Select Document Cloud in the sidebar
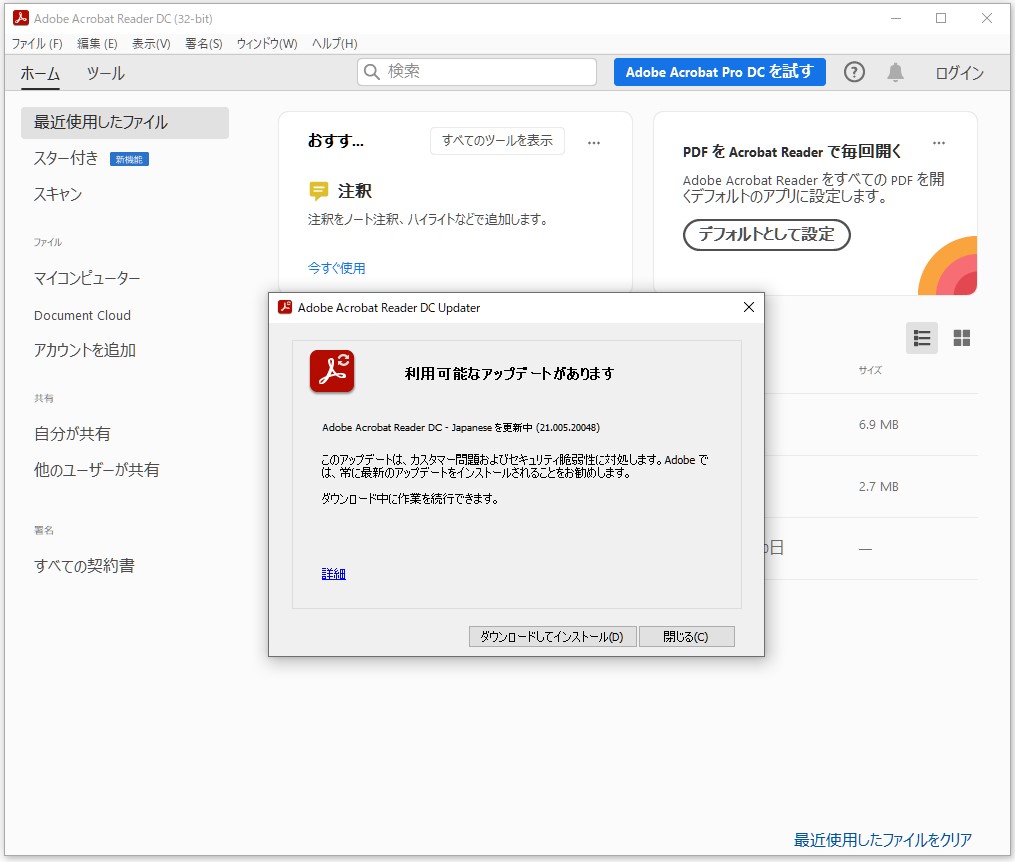This screenshot has height=862, width=1015. 81,315
